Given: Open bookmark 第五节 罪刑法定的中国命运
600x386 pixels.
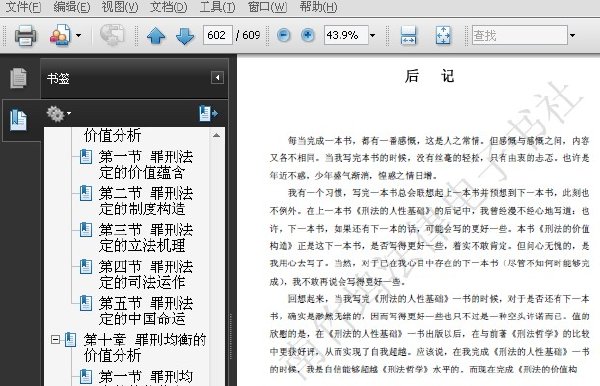Looking at the screenshot, I should pos(146,311).
